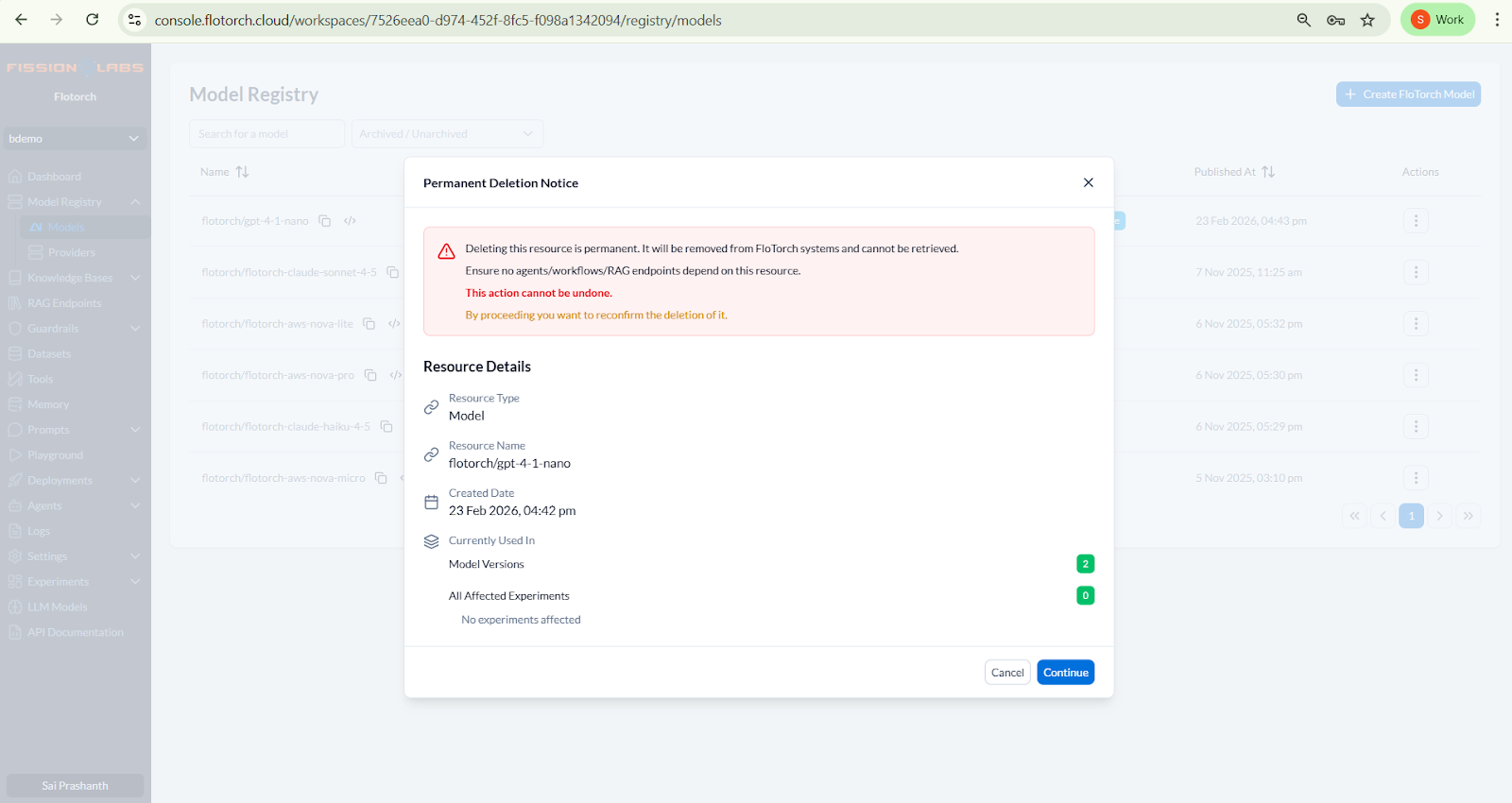The image size is (1512, 803).
Task: Copy the flotorch-aws-nova-pro model name
Action: [370, 375]
